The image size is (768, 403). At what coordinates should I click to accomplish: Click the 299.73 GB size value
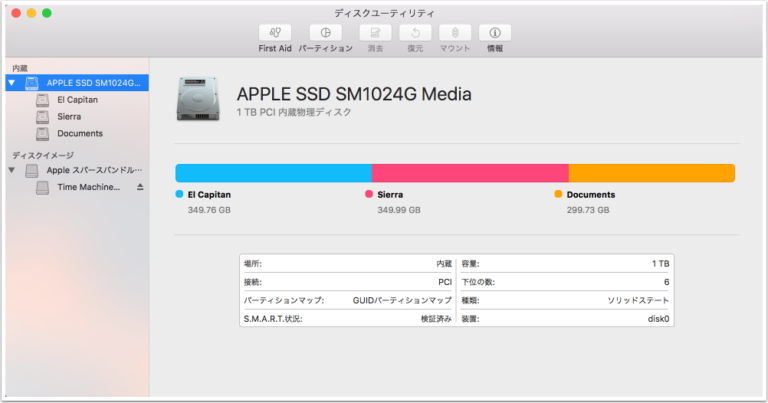click(588, 210)
